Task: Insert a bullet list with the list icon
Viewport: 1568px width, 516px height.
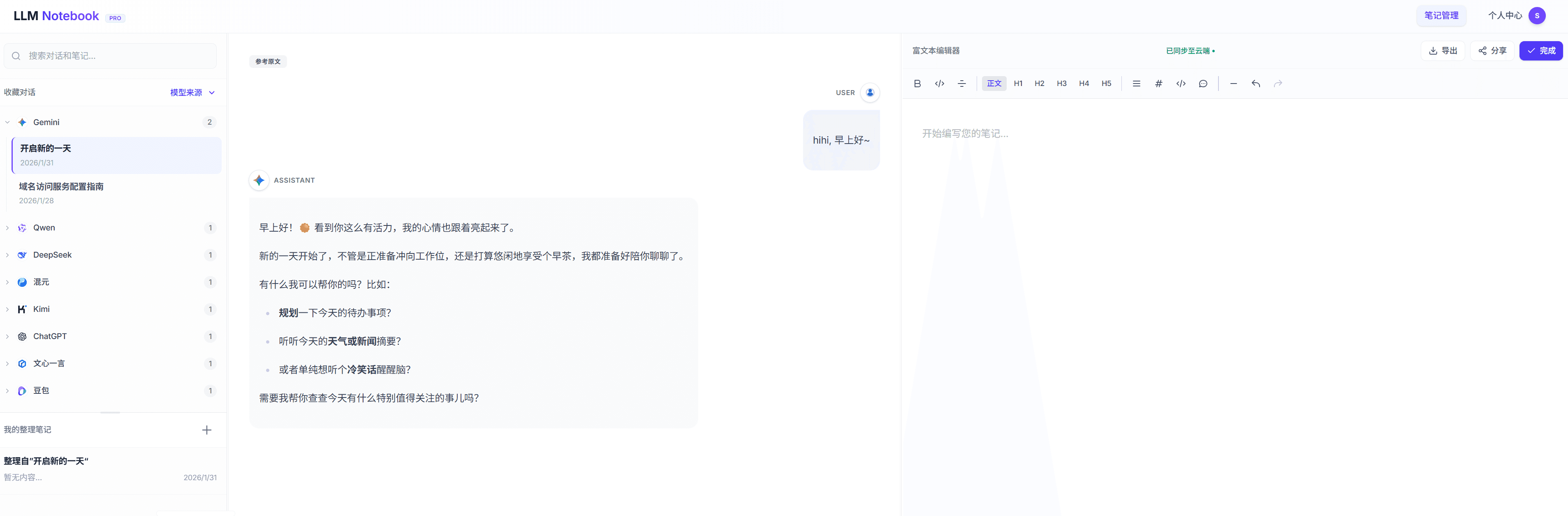Action: (1137, 84)
